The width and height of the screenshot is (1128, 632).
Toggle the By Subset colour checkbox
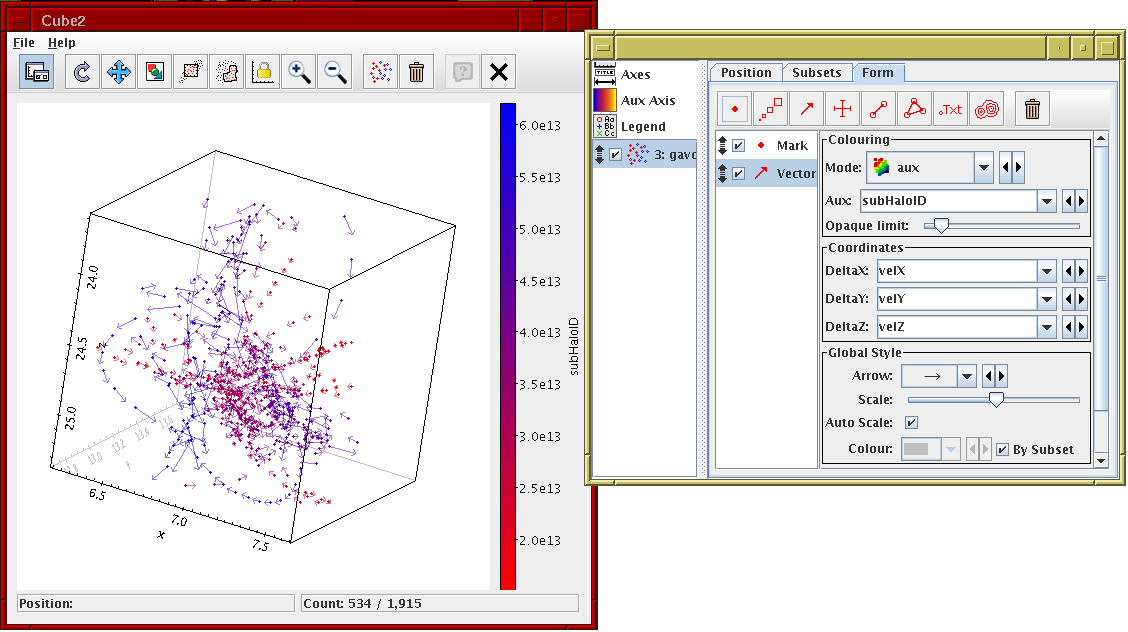pyautogui.click(x=1002, y=450)
